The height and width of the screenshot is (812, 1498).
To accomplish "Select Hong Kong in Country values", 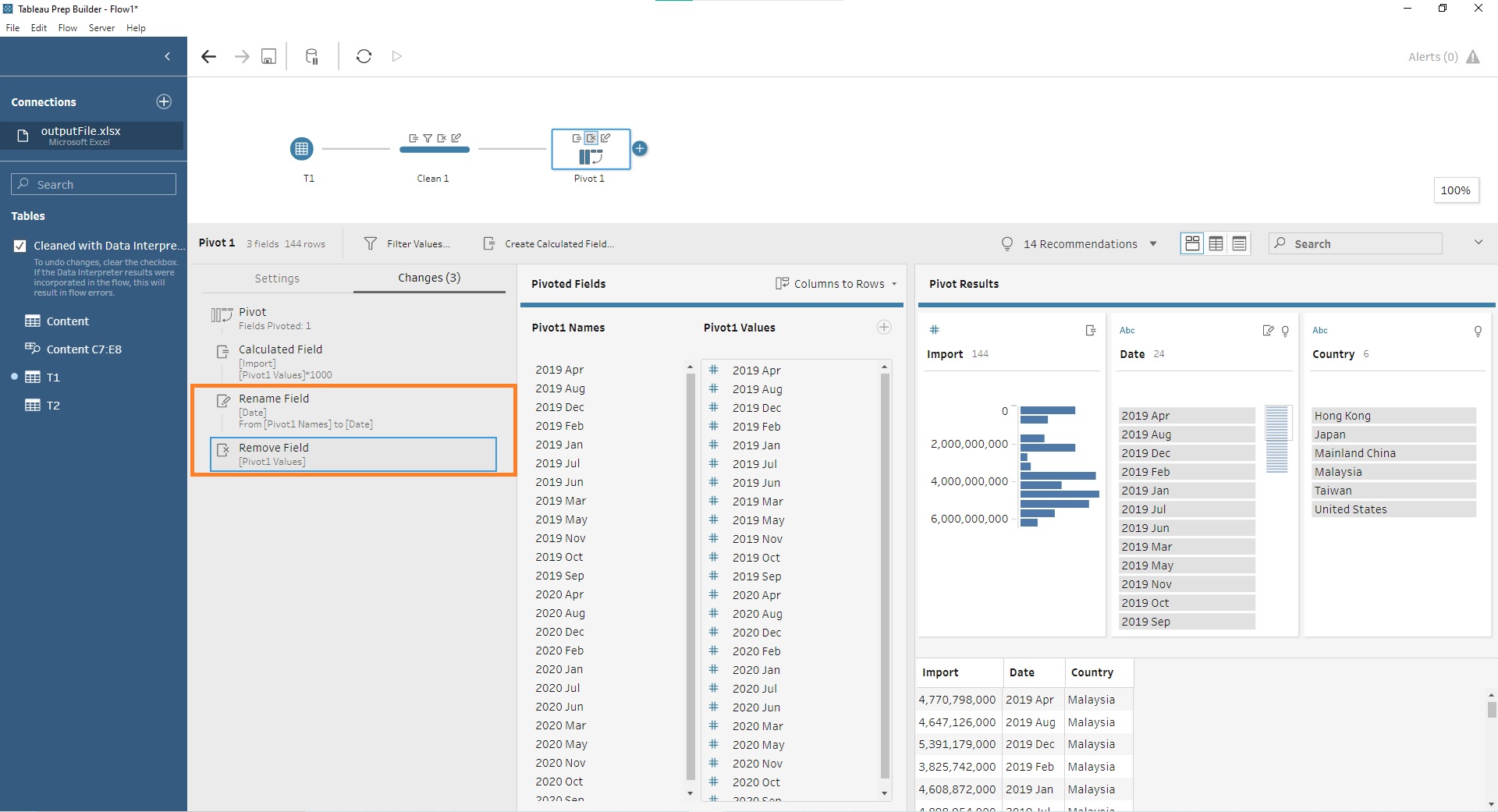I will 1393,416.
